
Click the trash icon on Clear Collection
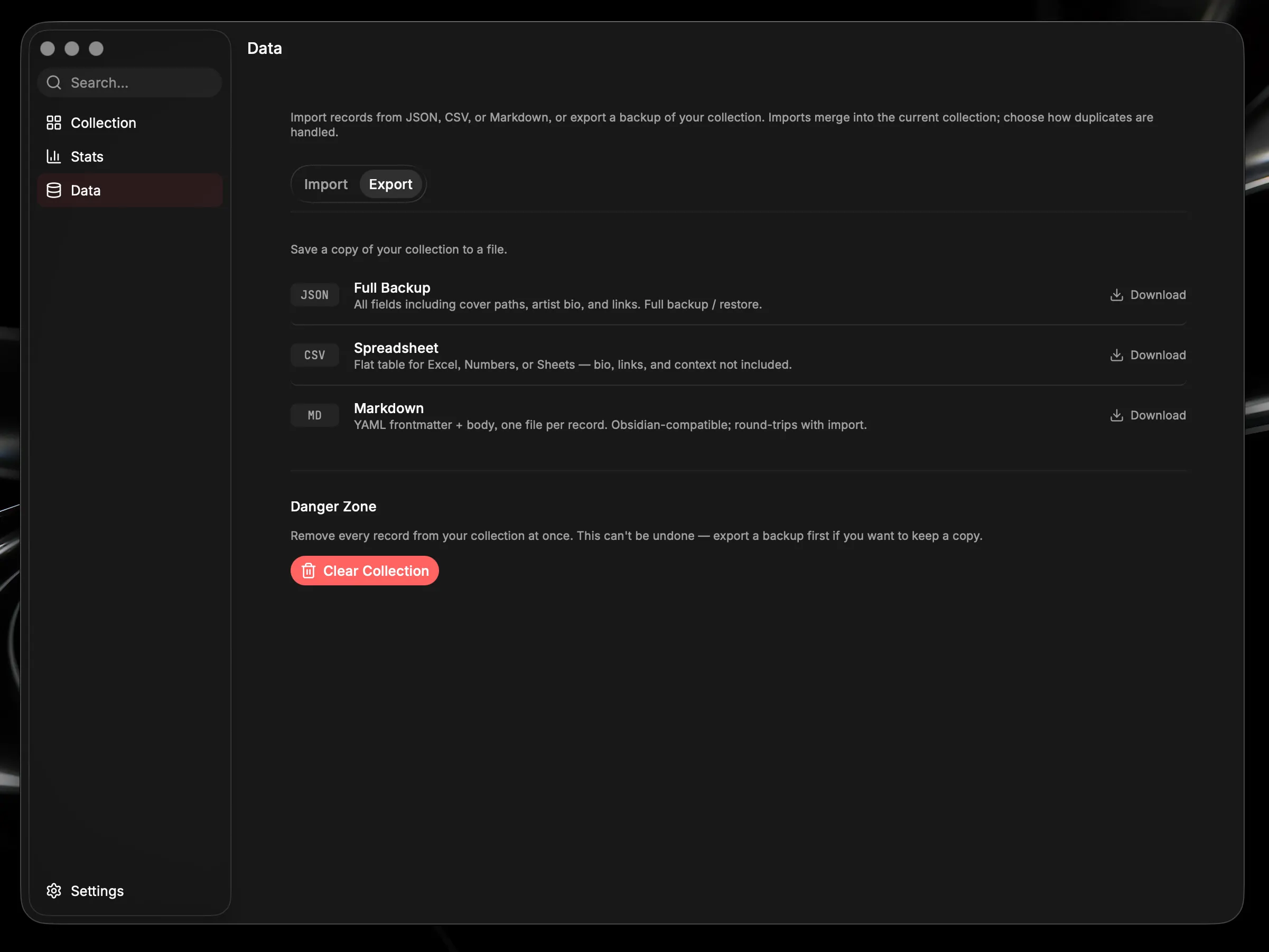(x=309, y=571)
